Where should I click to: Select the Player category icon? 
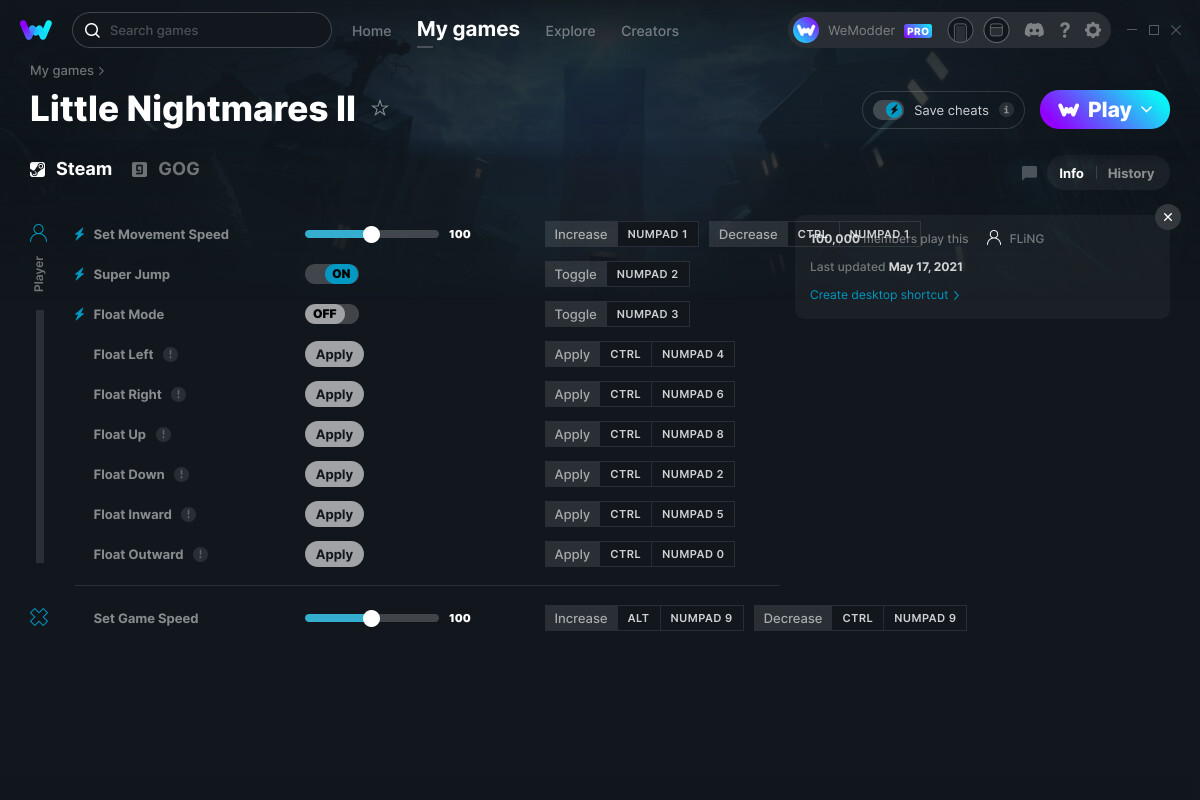click(39, 233)
